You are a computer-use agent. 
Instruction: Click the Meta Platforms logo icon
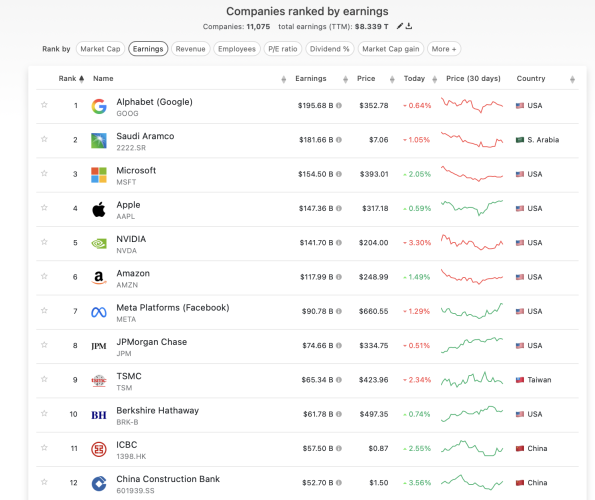(99, 312)
